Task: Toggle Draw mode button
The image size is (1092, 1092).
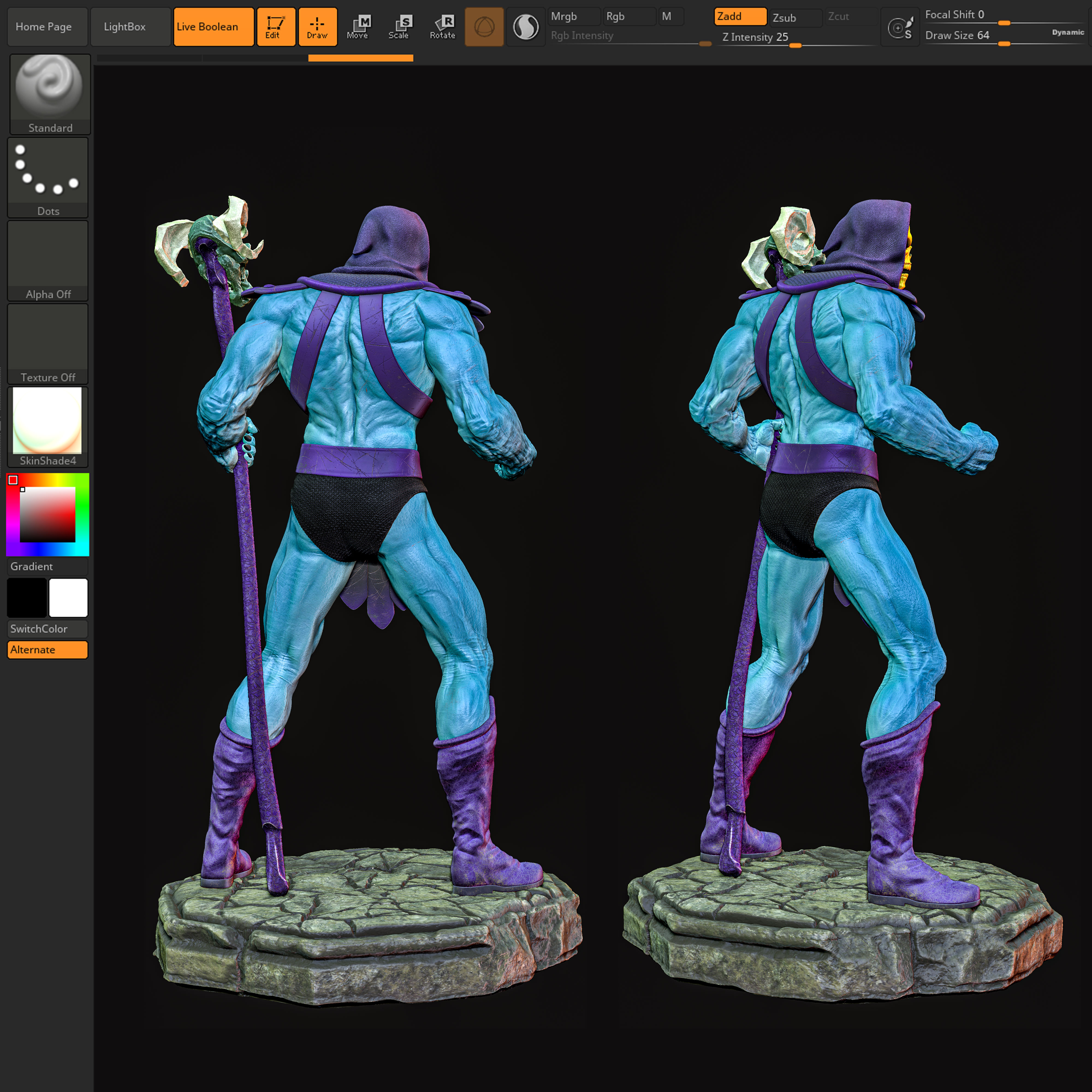Action: 318,26
